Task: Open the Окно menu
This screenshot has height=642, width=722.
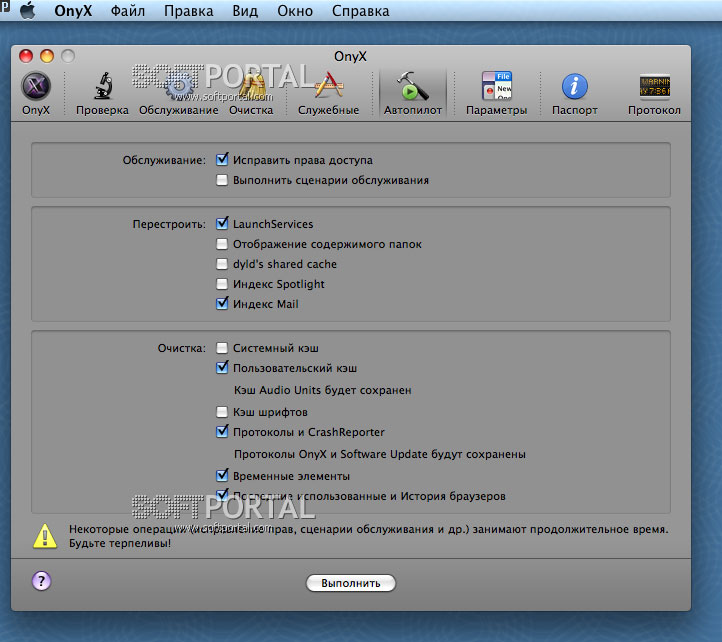Action: coord(295,11)
